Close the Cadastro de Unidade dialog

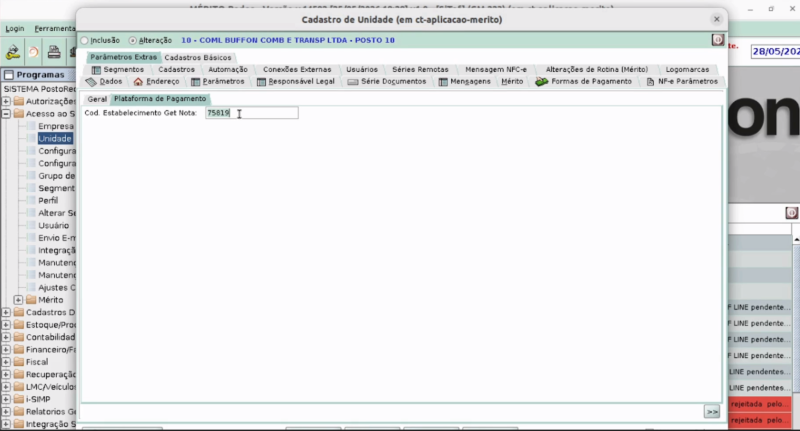point(716,19)
